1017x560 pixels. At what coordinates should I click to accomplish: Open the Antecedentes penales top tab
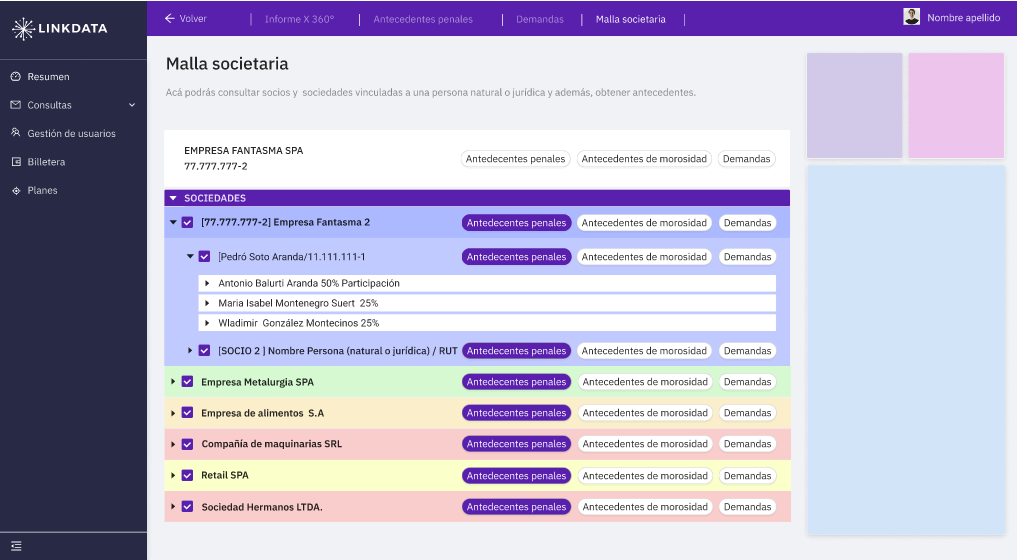click(423, 19)
